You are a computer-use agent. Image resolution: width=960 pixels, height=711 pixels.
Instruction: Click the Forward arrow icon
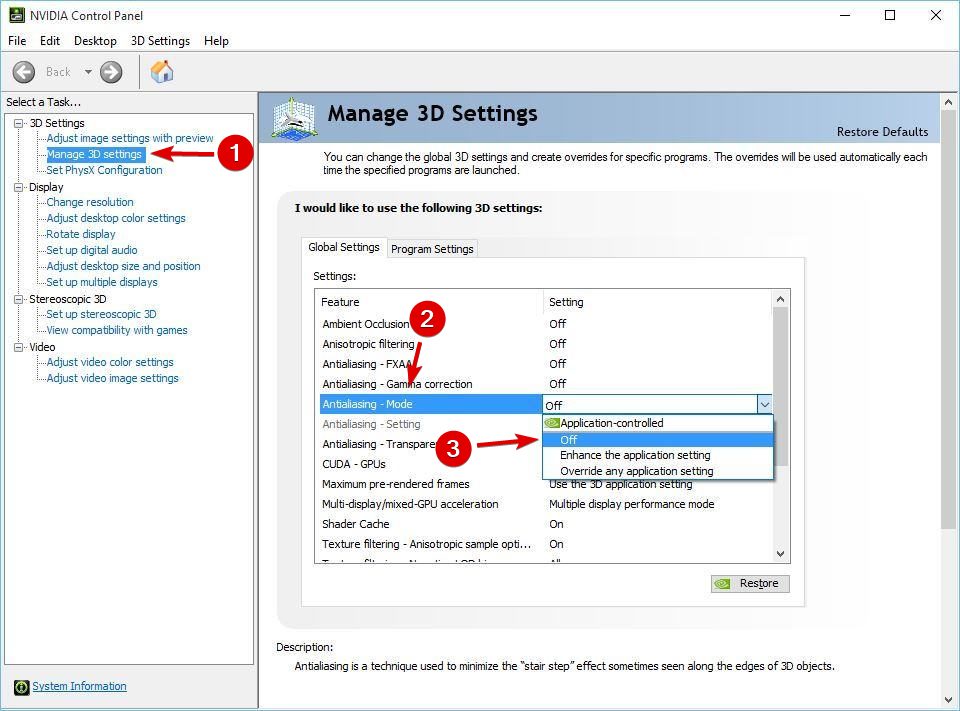coord(111,72)
